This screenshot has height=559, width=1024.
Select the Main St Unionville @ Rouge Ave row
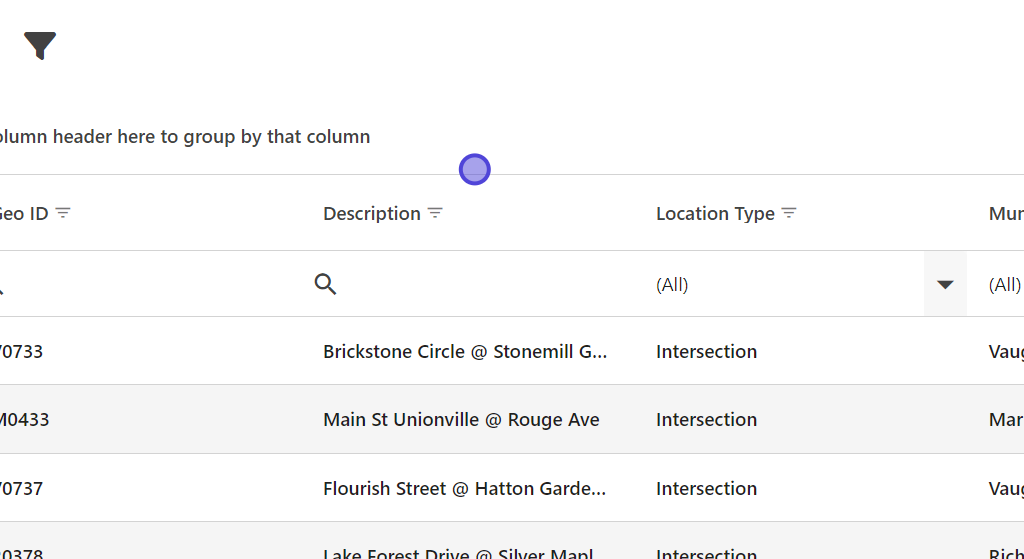tap(461, 419)
